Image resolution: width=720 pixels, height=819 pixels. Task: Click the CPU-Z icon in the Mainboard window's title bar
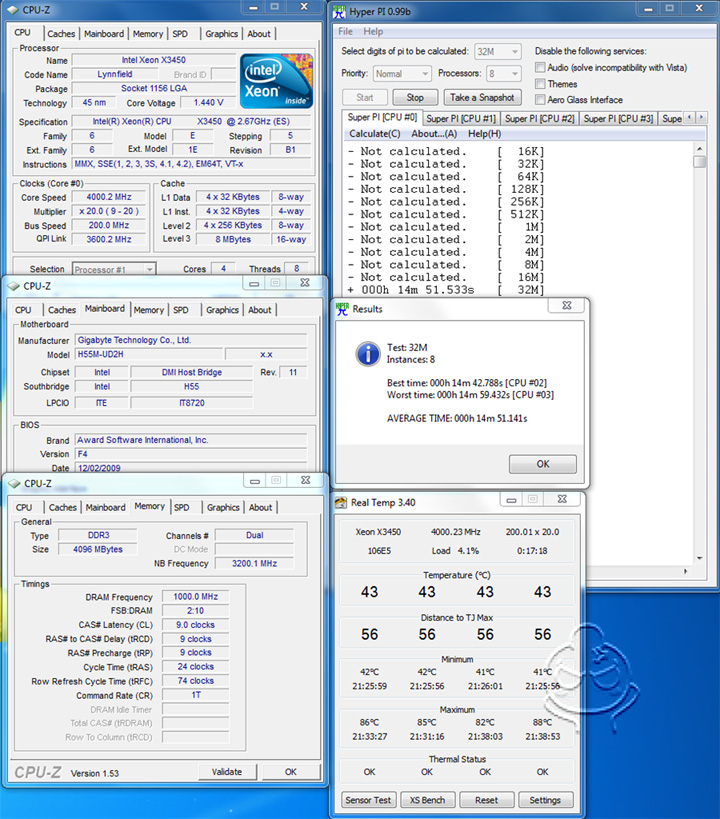tap(14, 286)
